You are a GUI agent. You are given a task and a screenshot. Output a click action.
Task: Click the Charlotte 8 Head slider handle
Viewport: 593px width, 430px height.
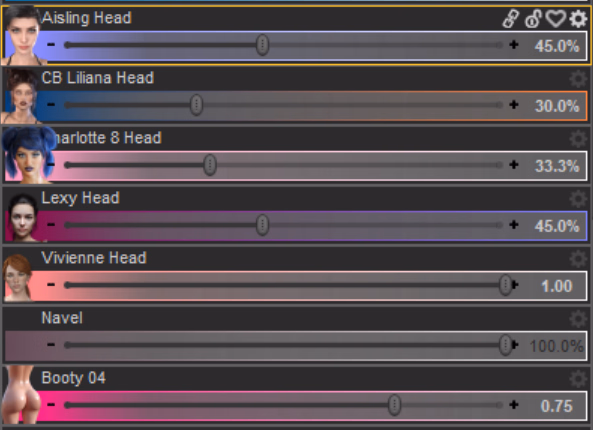pos(210,165)
